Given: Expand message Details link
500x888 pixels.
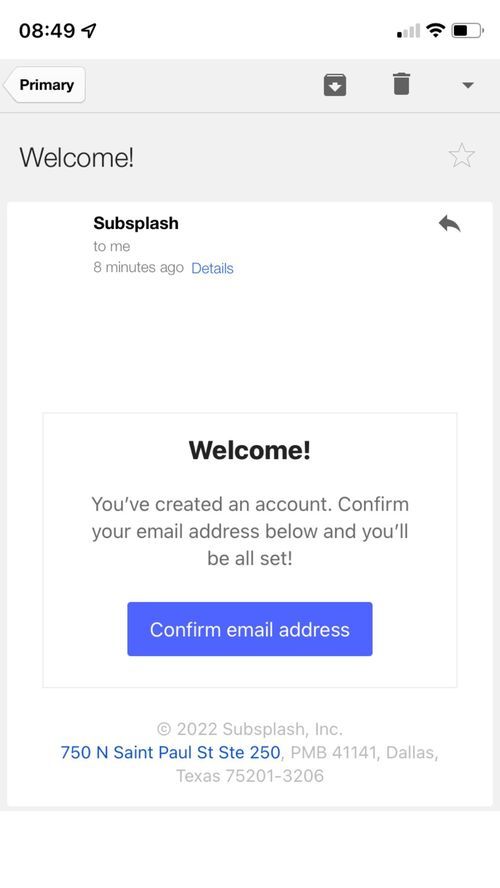Looking at the screenshot, I should point(212,268).
